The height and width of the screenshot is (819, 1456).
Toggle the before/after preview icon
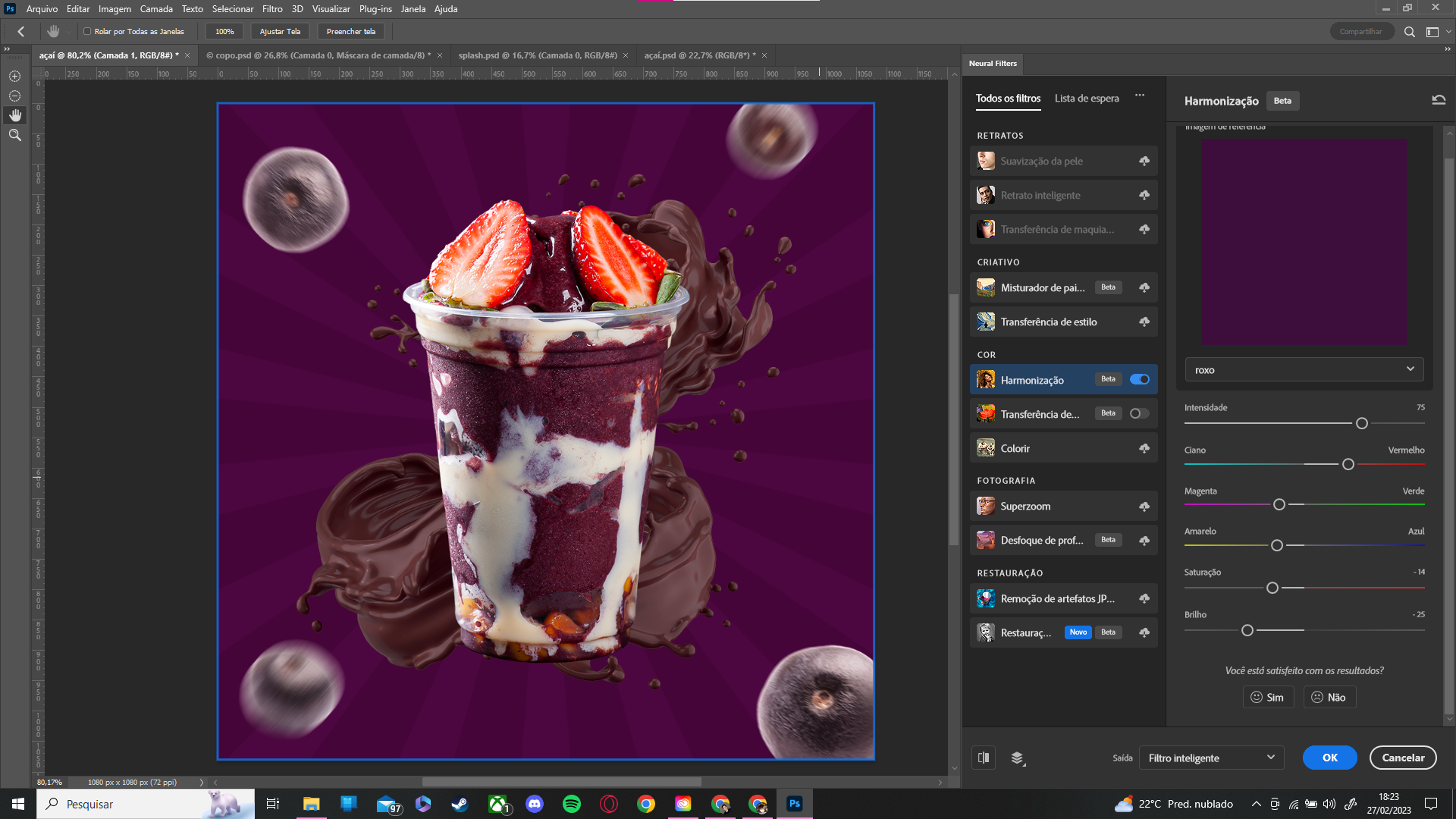click(984, 758)
